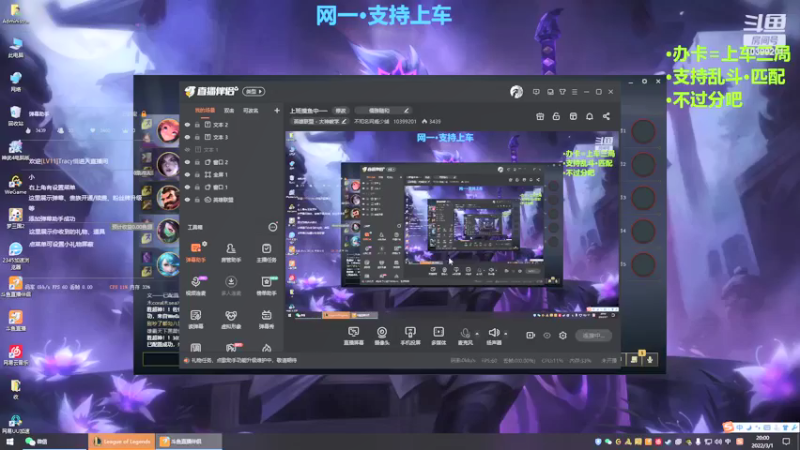Open the WeGame desktop shortcut
The image size is (800, 450).
15,185
